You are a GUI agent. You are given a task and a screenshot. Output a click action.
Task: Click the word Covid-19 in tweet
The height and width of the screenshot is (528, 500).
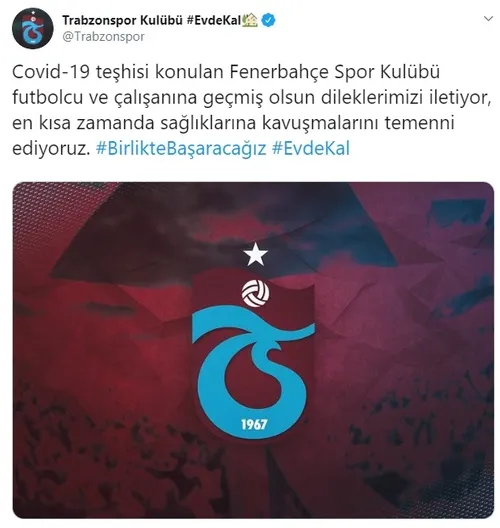(x=51, y=72)
